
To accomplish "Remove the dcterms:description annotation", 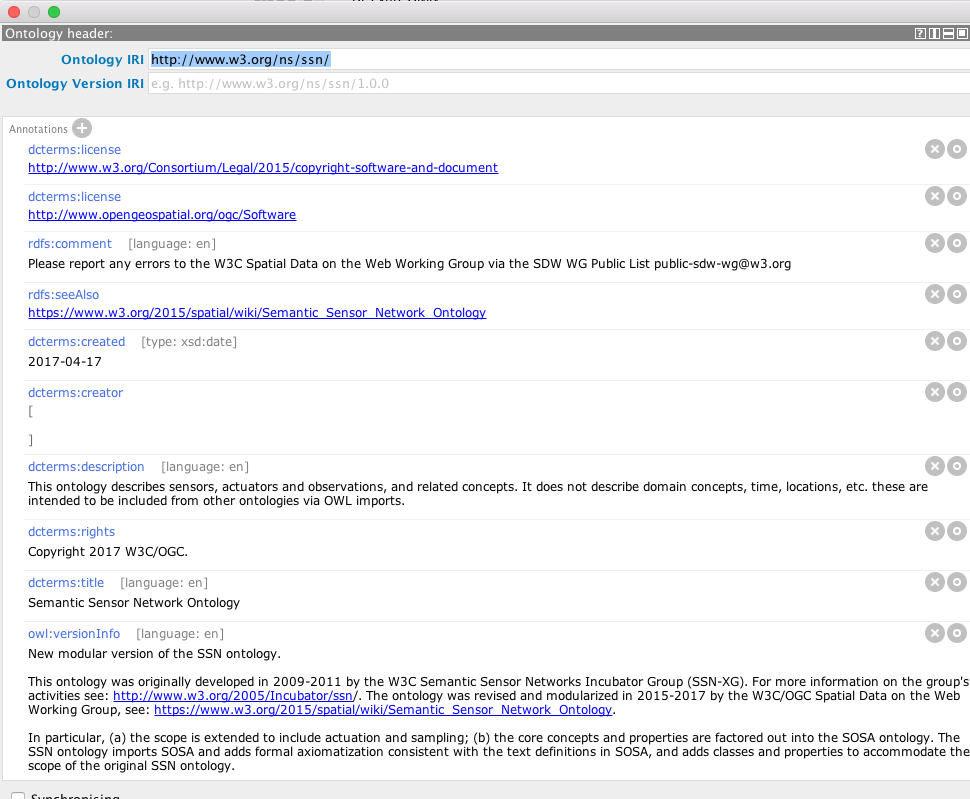I will click(935, 466).
